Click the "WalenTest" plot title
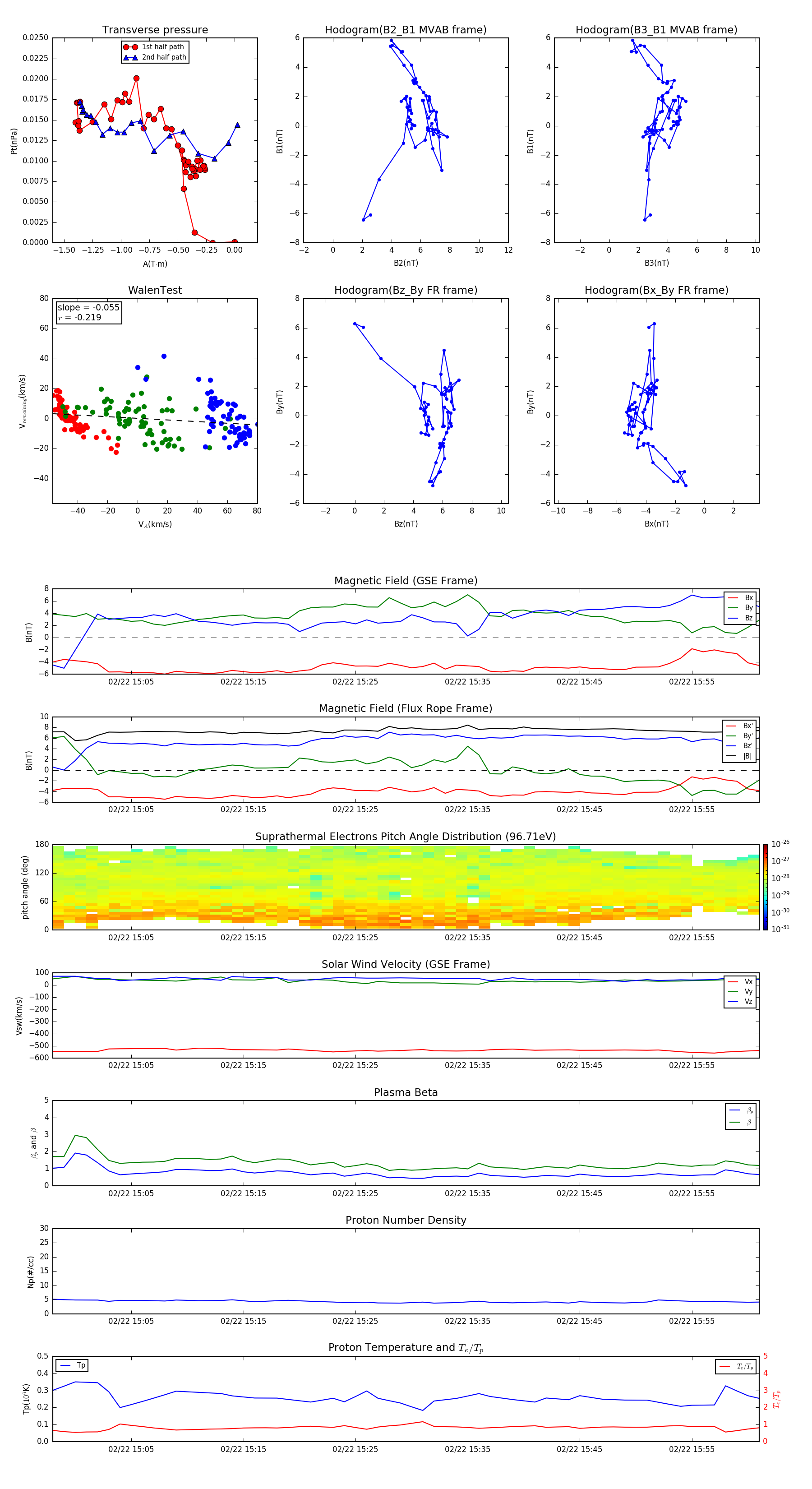 pos(155,290)
